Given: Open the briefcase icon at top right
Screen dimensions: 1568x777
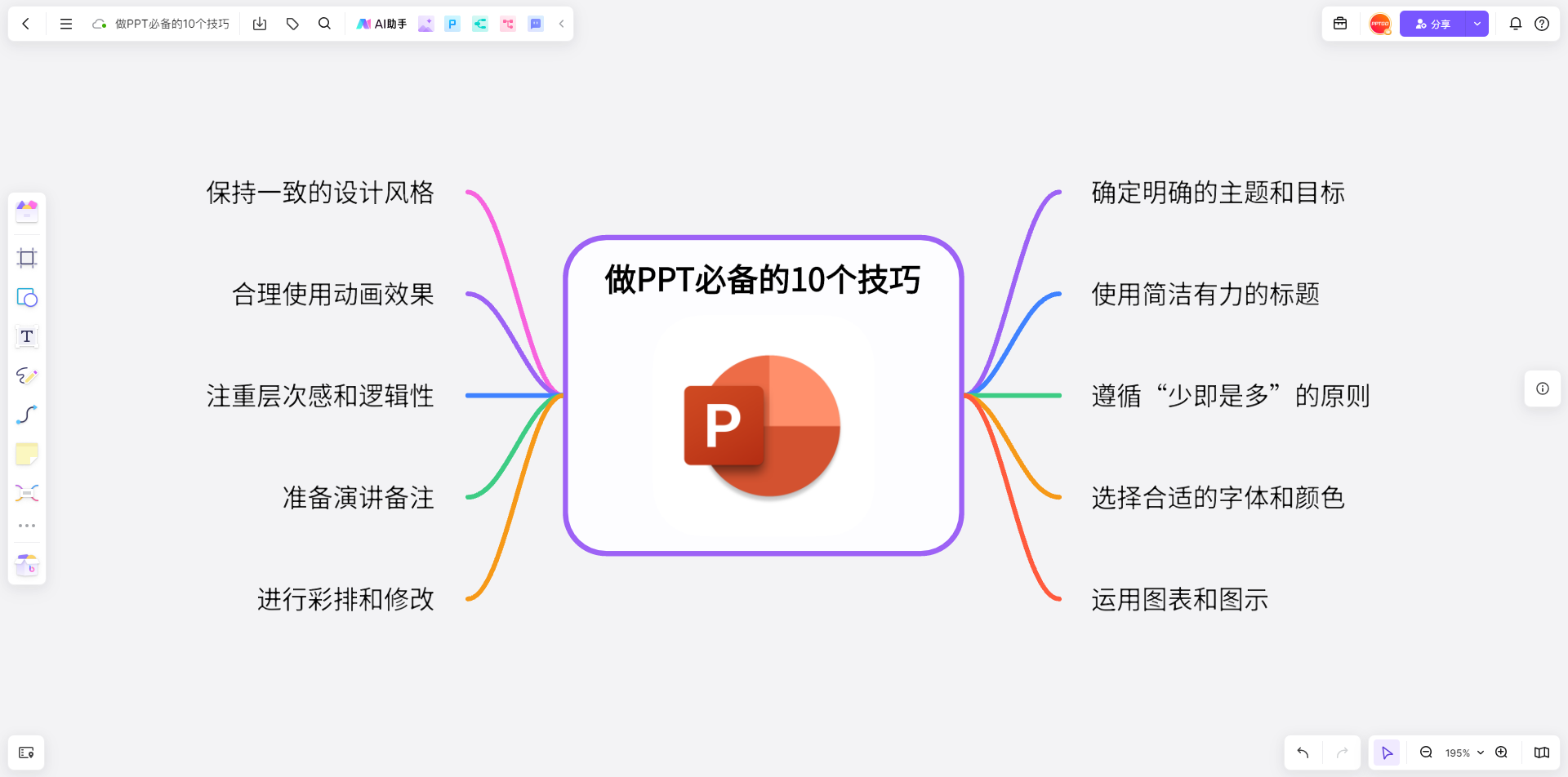Looking at the screenshot, I should pyautogui.click(x=1340, y=24).
